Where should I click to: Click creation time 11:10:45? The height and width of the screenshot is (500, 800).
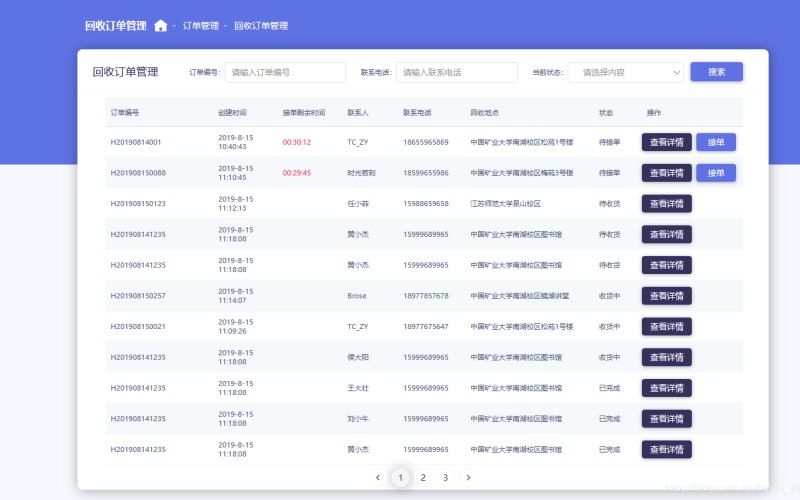click(232, 178)
